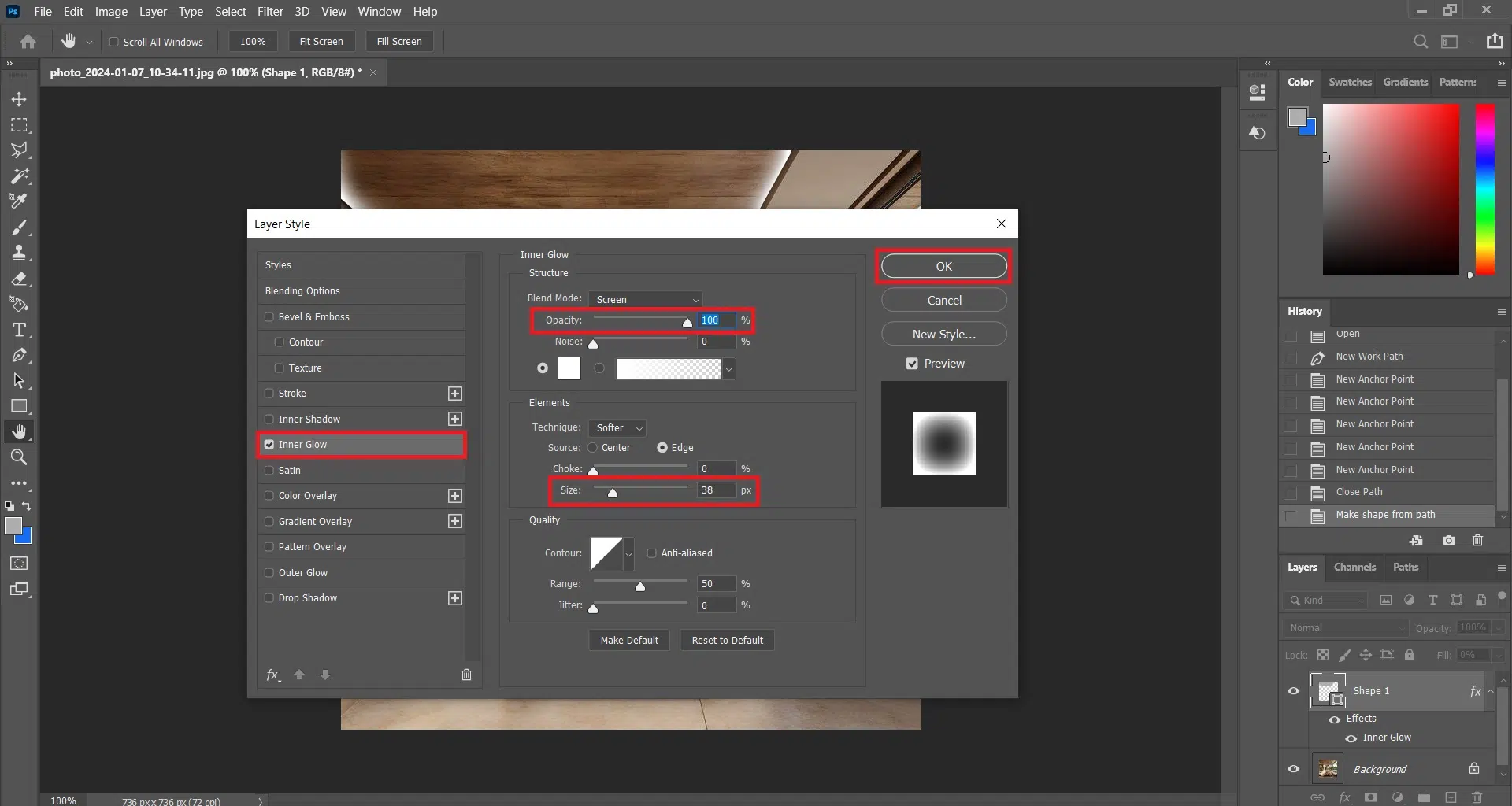This screenshot has height=806, width=1512.
Task: Select the Brush tool in toolbar
Action: (19, 227)
